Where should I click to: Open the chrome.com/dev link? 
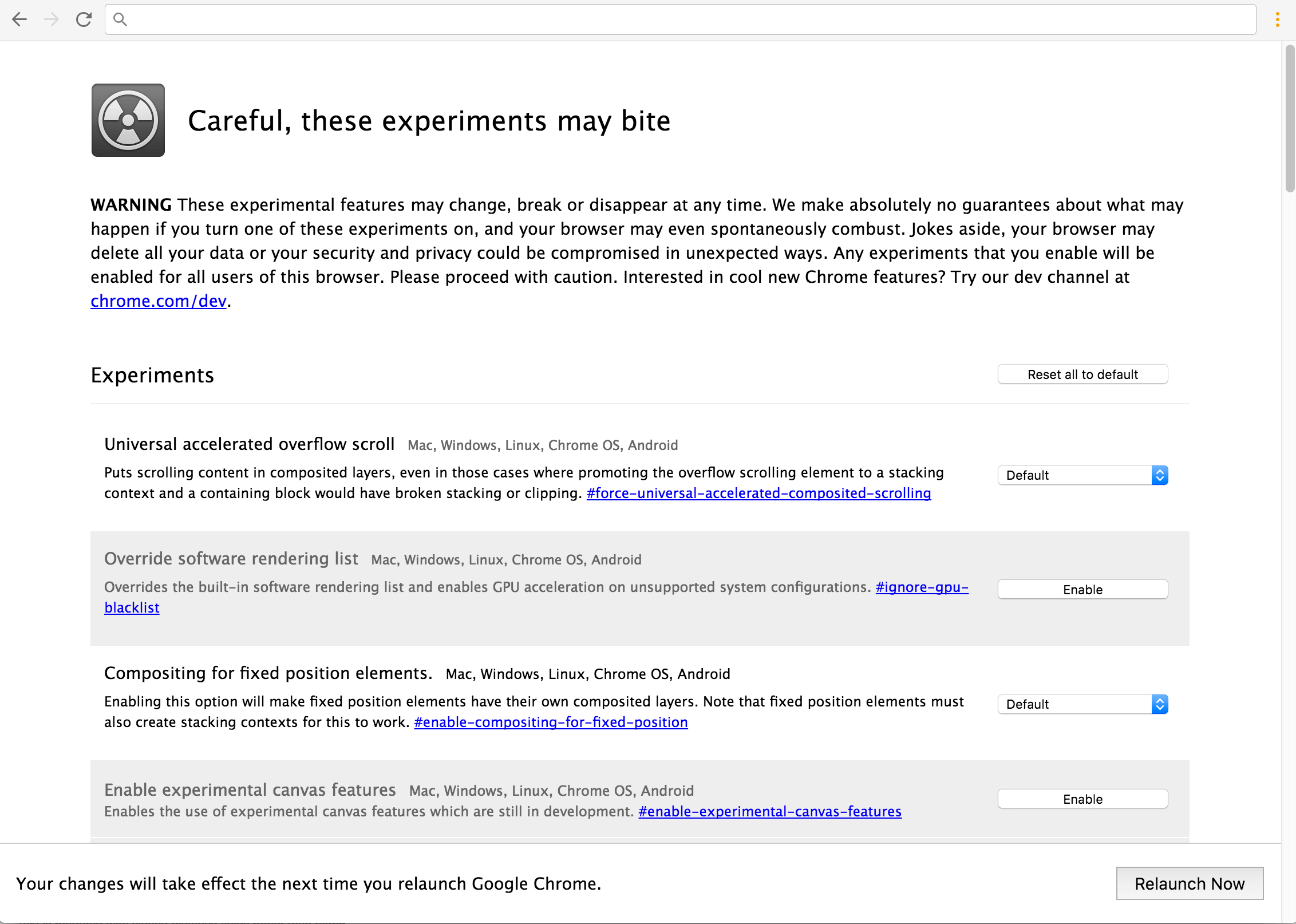click(159, 301)
